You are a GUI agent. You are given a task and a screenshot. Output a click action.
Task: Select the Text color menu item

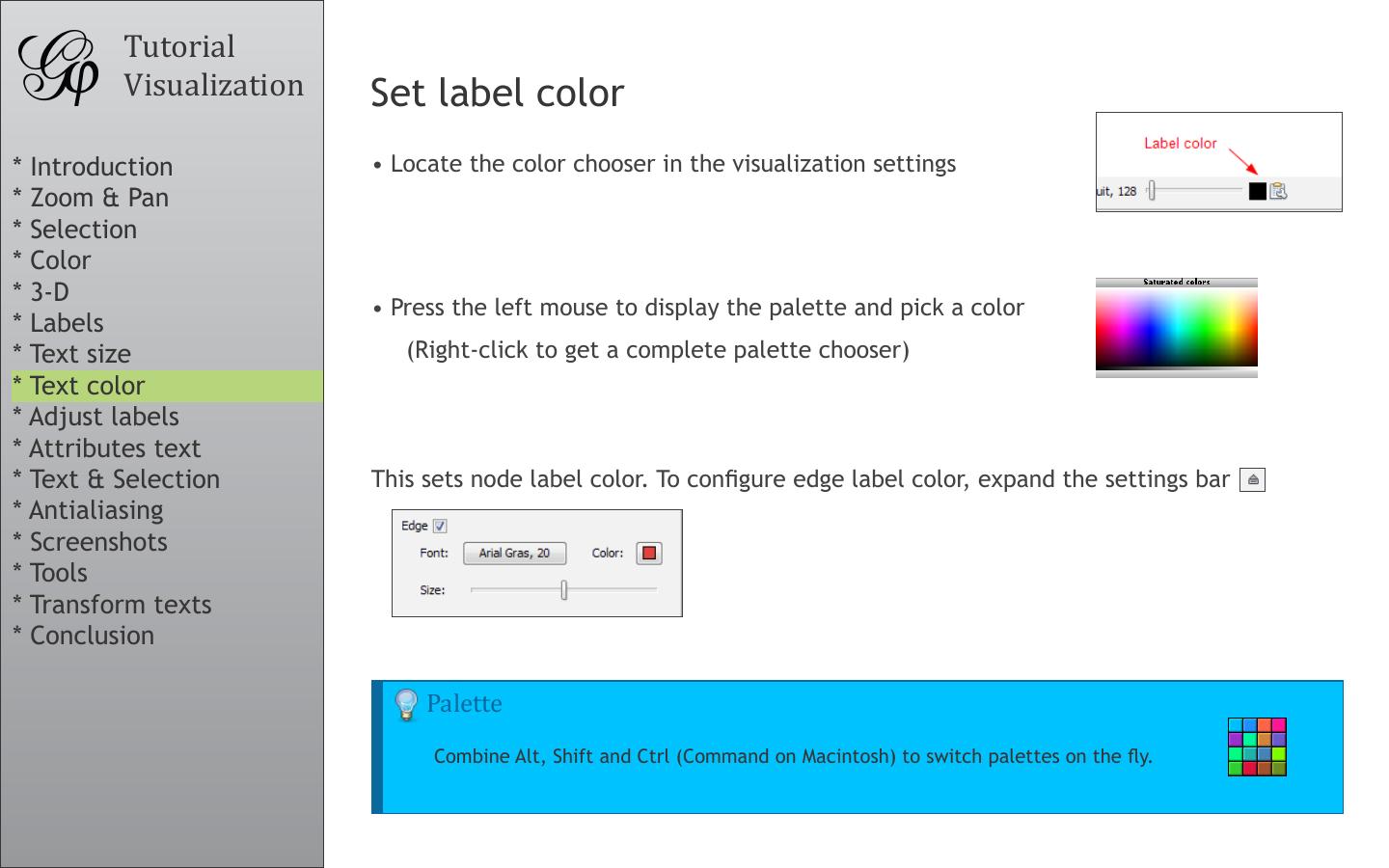87,386
